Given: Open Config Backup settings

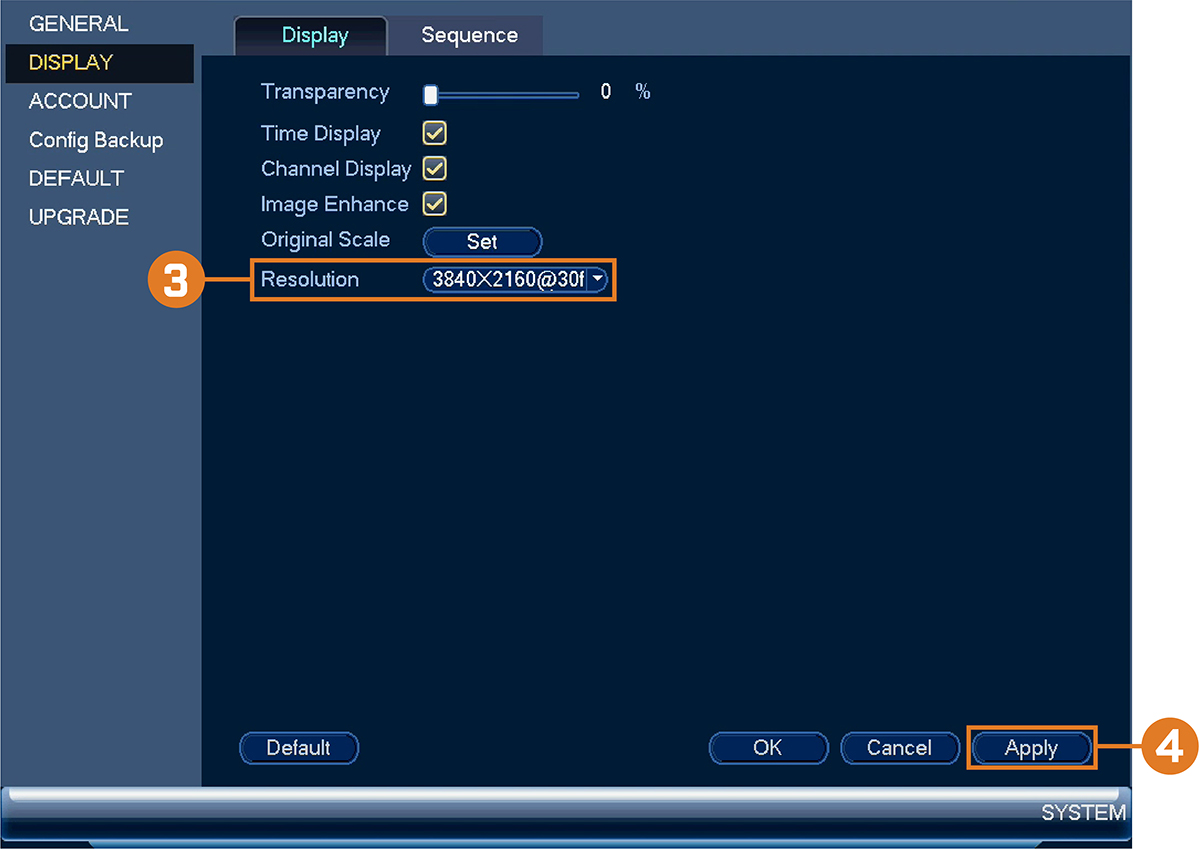Looking at the screenshot, I should [96, 140].
